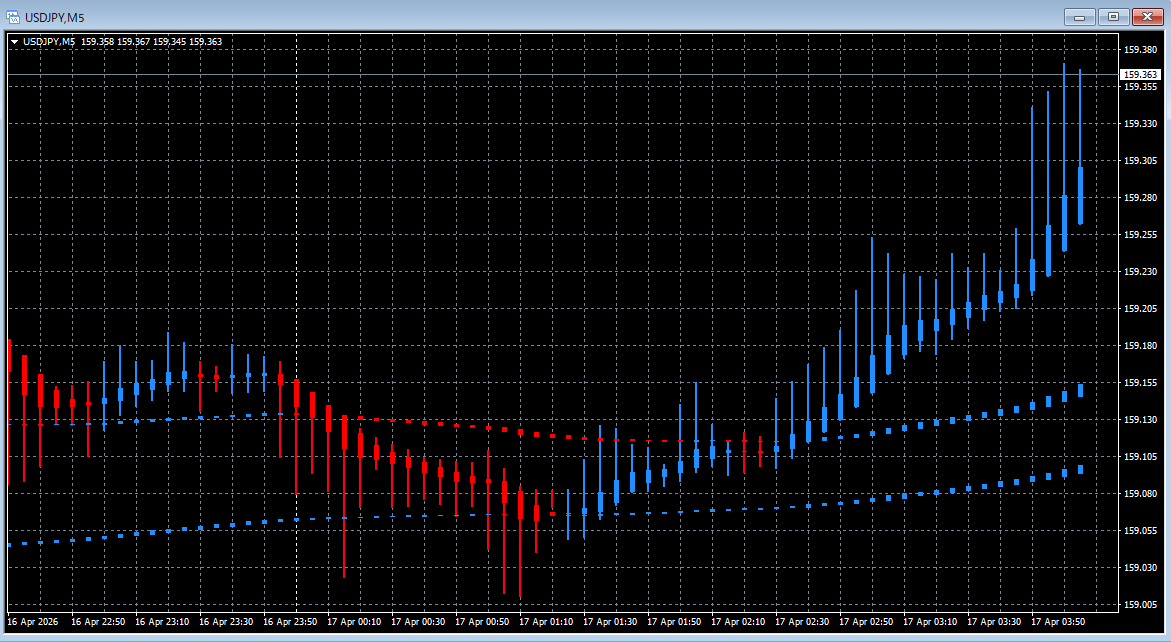Select the 16 Apr 2026 date label
The width and height of the screenshot is (1171, 642).
[x=33, y=622]
